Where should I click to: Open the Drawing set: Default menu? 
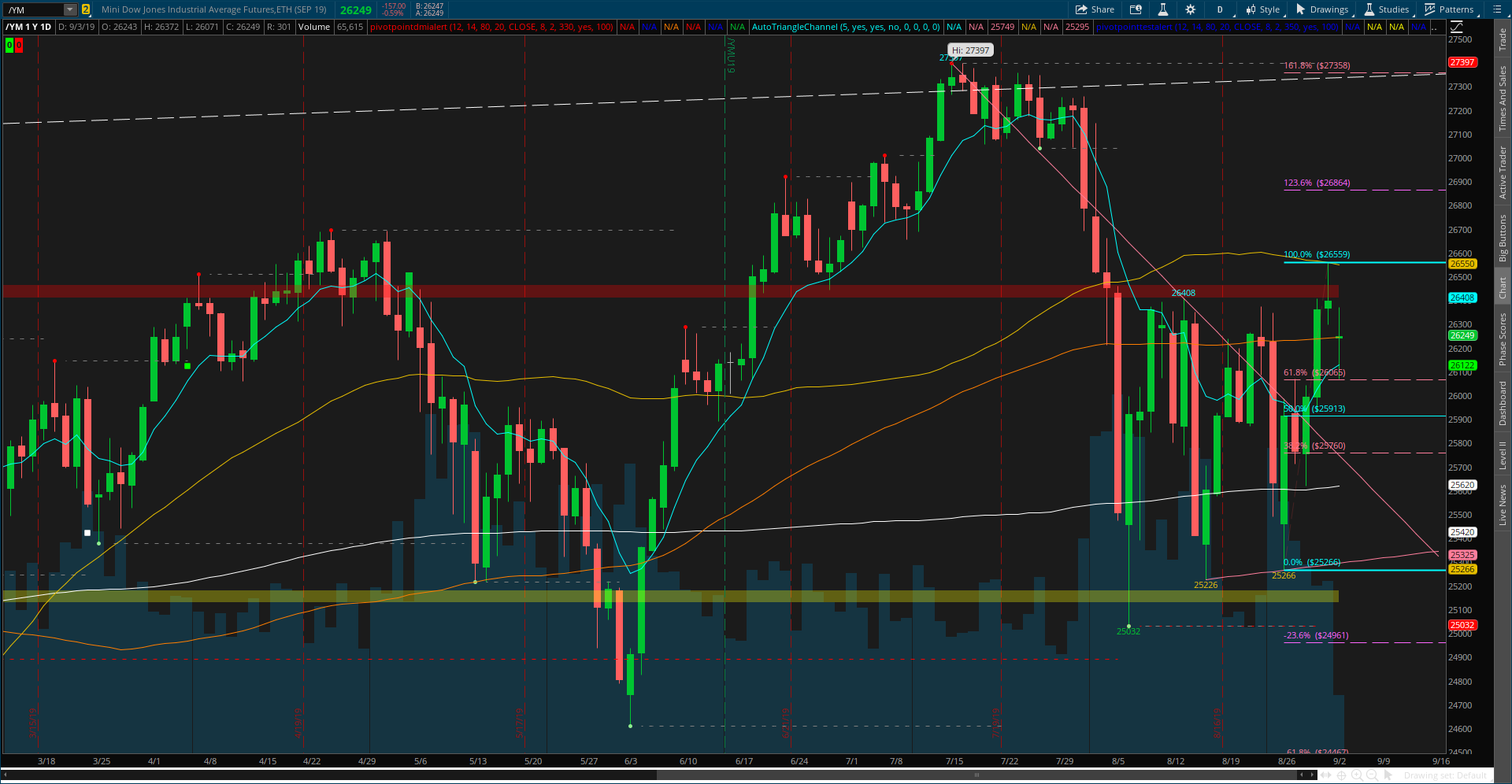1444,775
